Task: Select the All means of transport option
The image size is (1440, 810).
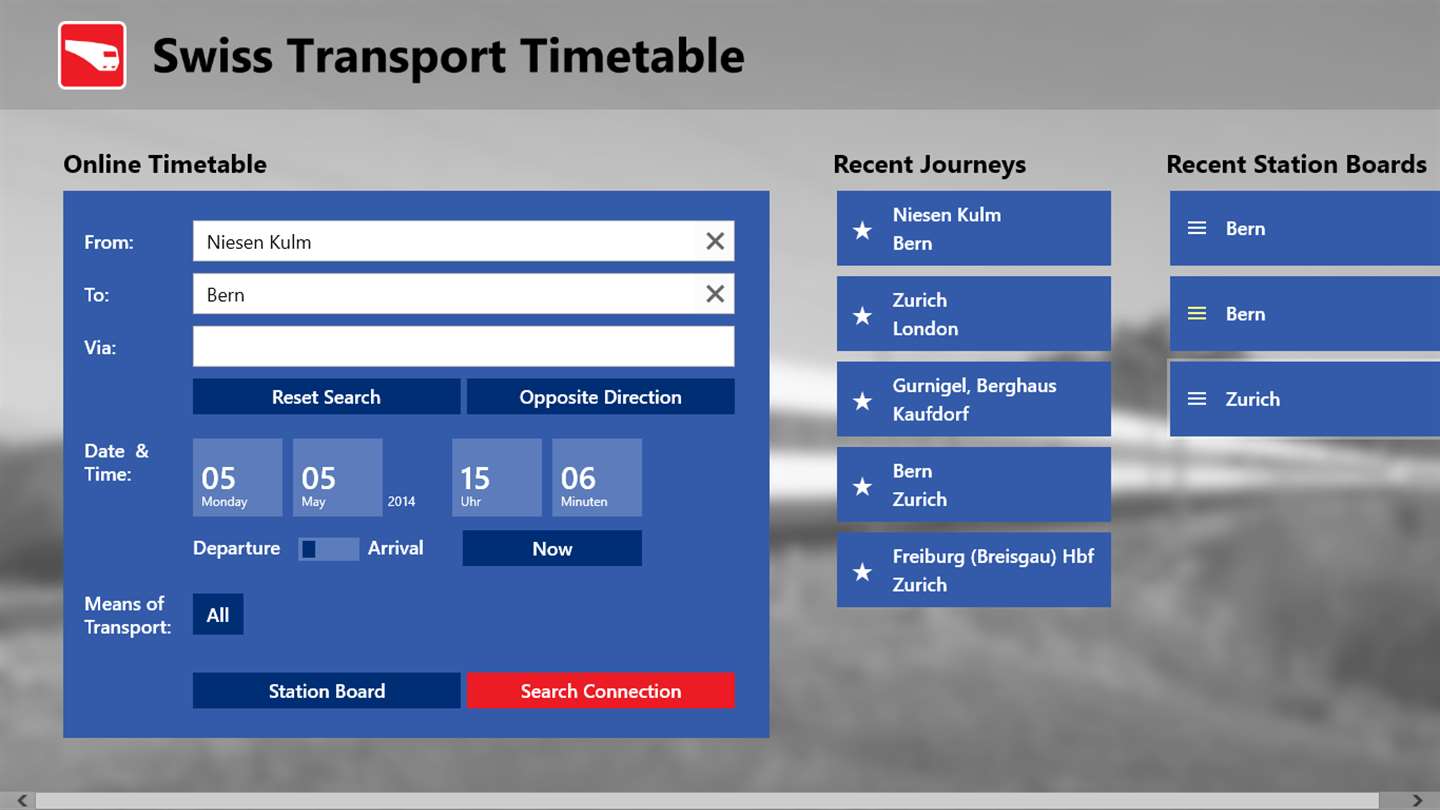Action: (x=218, y=615)
